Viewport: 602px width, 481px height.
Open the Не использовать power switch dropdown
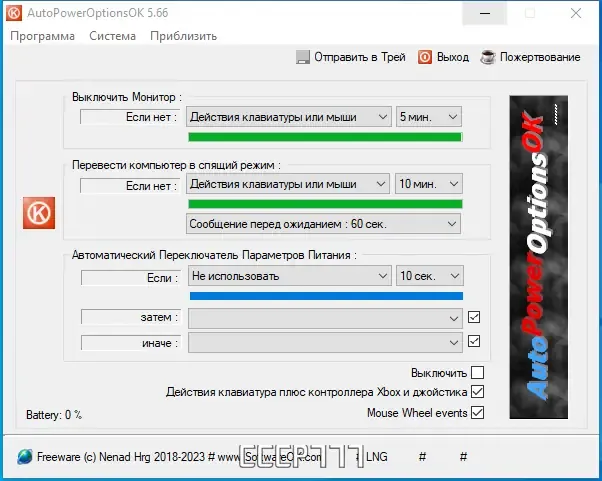click(289, 276)
